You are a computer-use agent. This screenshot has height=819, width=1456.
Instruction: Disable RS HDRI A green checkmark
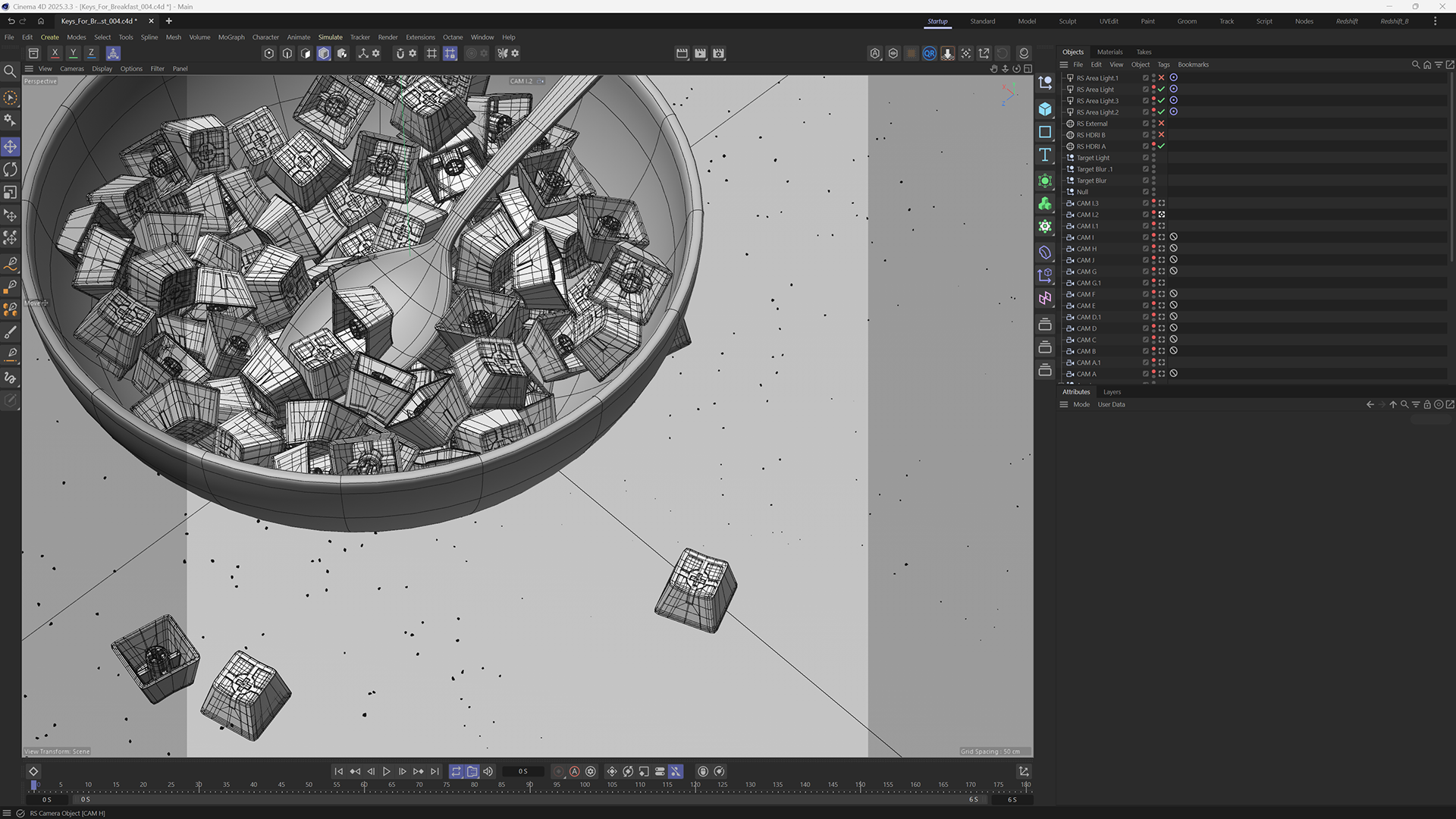[1161, 146]
